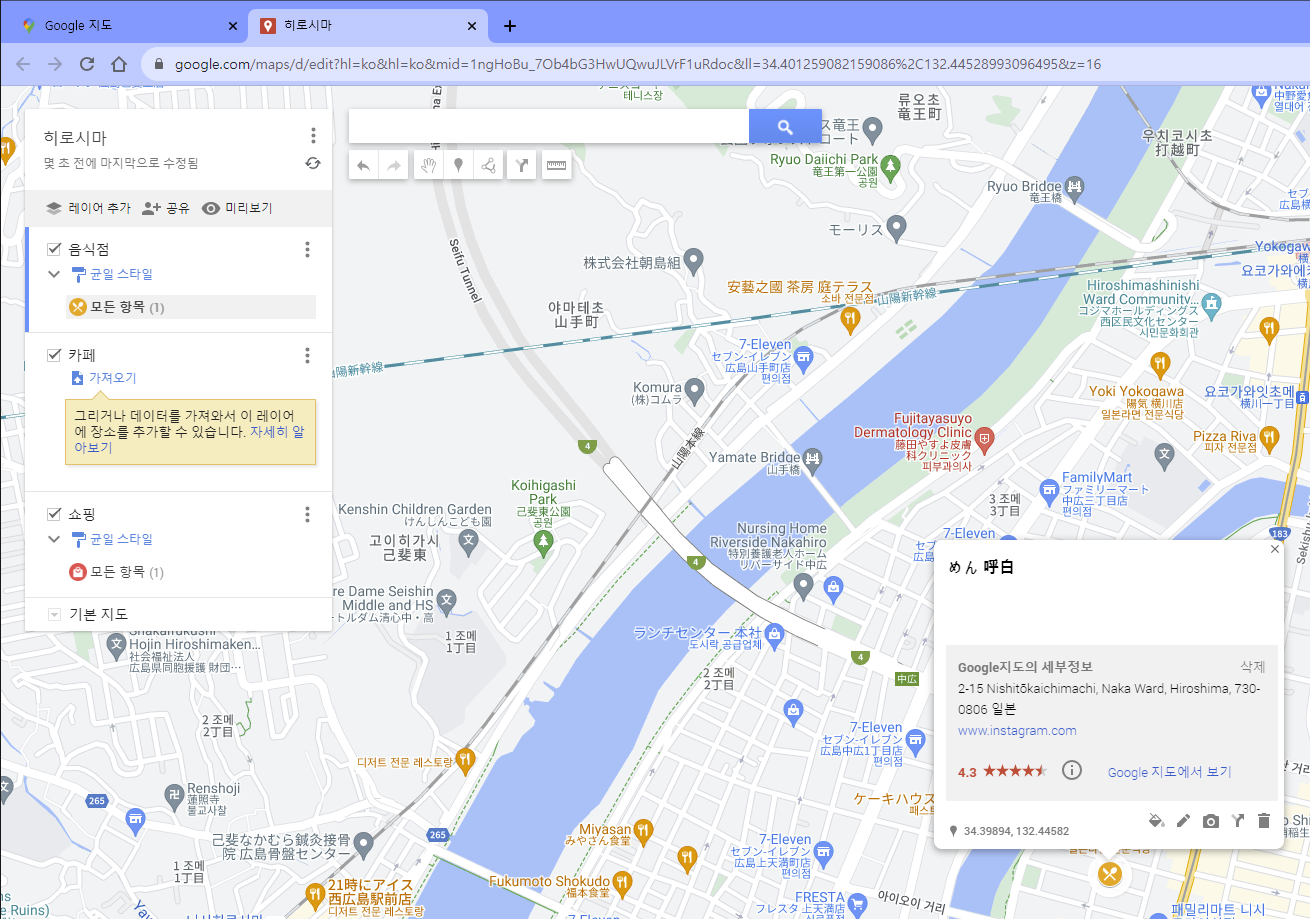Click directions-to-here icon in place popup
This screenshot has width=1310, height=919.
point(1237,821)
